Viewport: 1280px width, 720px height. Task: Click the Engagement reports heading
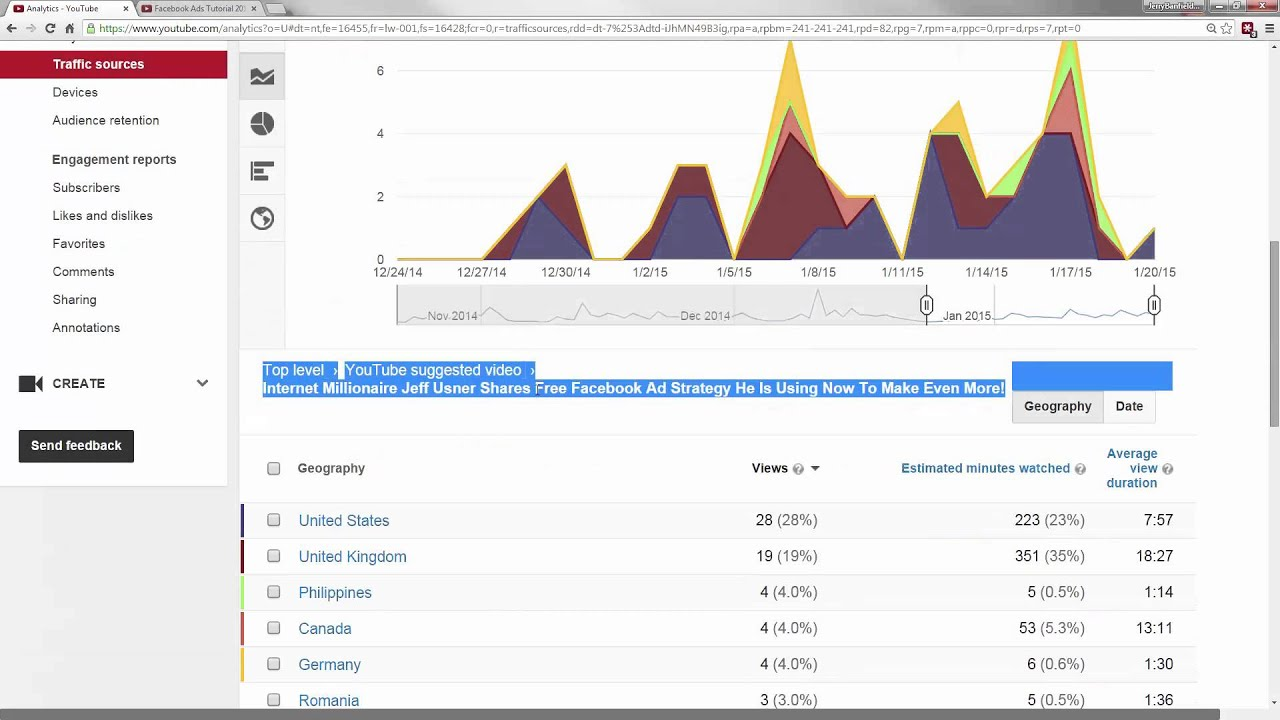(114, 160)
